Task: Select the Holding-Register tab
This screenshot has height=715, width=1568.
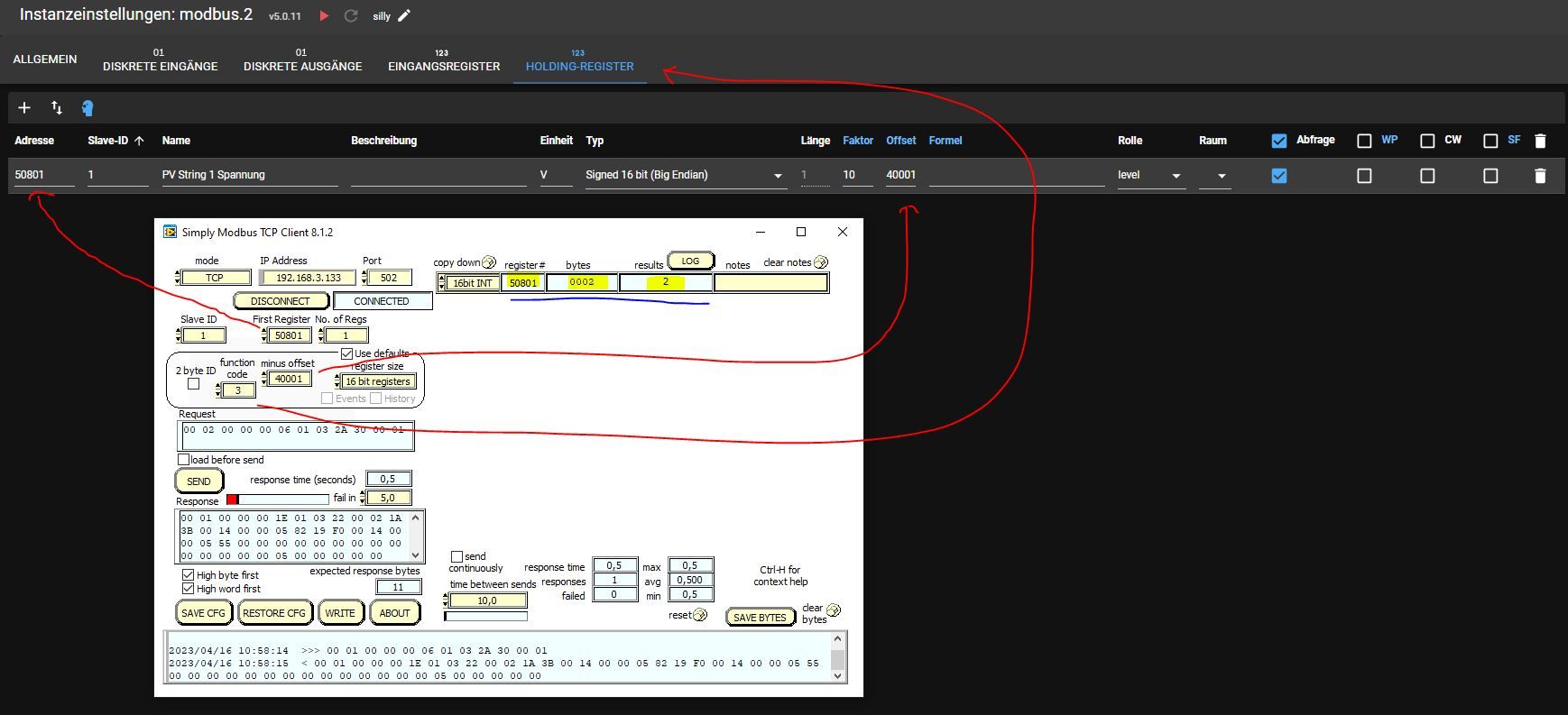Action: 580,60
